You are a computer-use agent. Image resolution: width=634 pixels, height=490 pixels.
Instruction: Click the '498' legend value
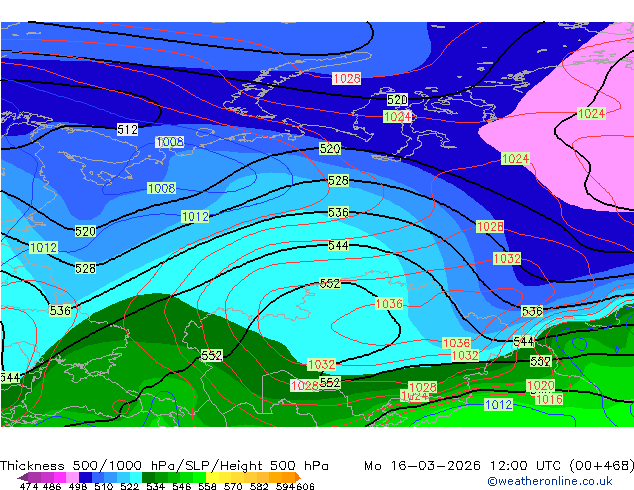point(78,486)
